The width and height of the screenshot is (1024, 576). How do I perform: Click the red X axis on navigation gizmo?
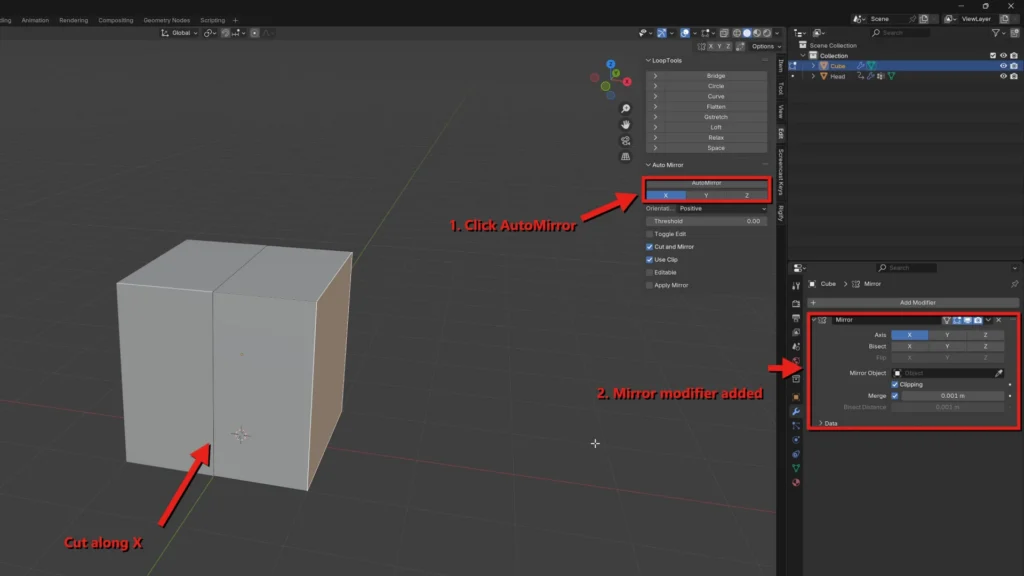pyautogui.click(x=627, y=82)
